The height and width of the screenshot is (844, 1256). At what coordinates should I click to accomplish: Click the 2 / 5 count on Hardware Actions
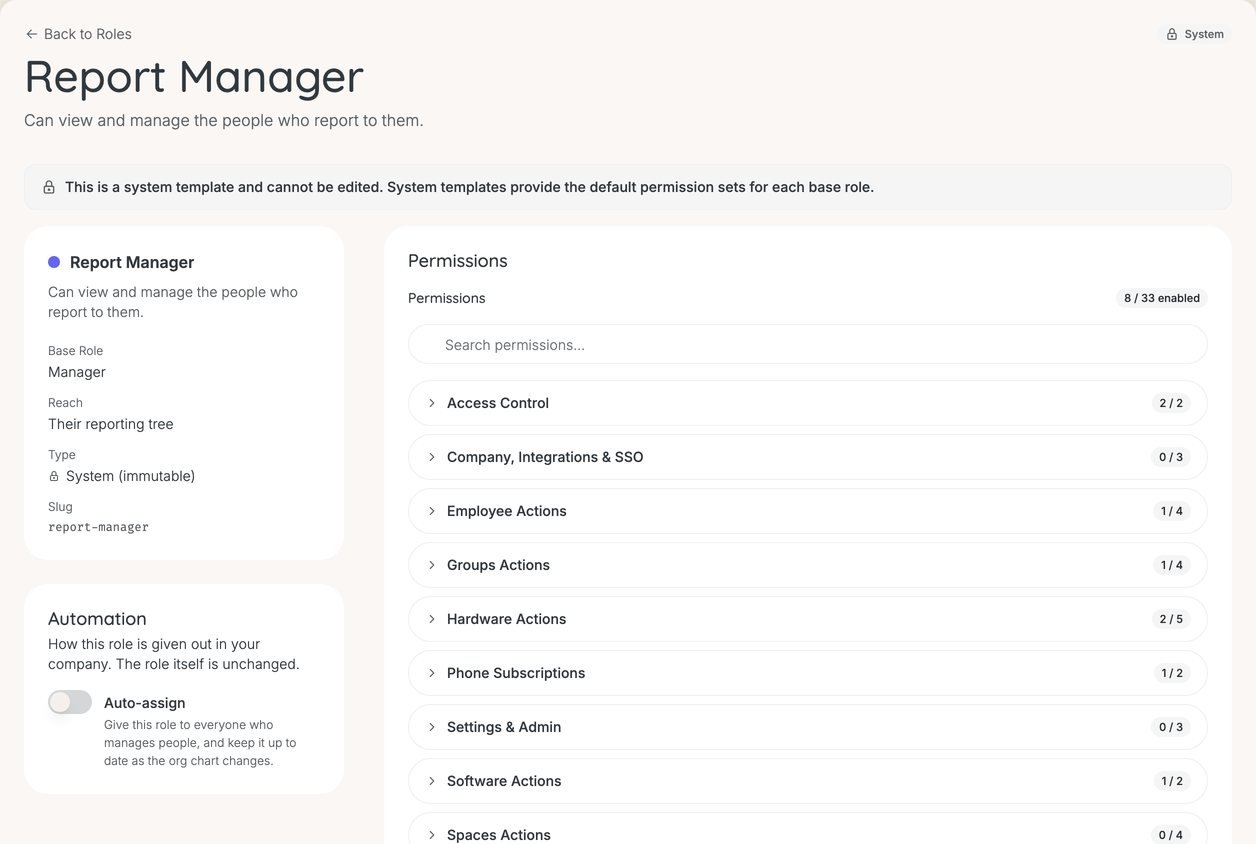tap(1171, 619)
